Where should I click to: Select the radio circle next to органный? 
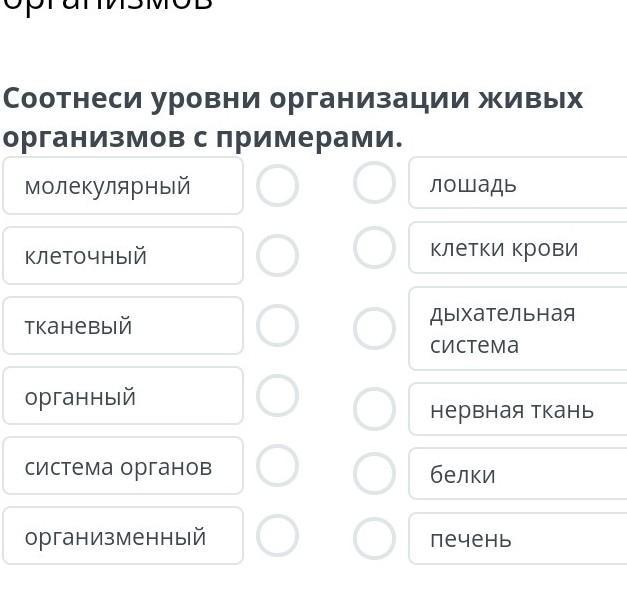(x=277, y=396)
